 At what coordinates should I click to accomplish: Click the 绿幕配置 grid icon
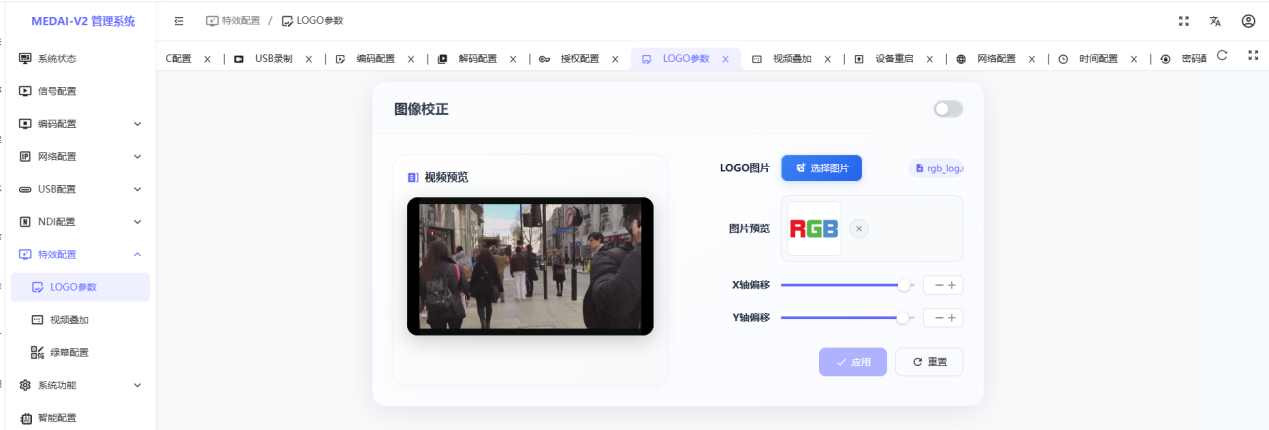click(x=37, y=352)
